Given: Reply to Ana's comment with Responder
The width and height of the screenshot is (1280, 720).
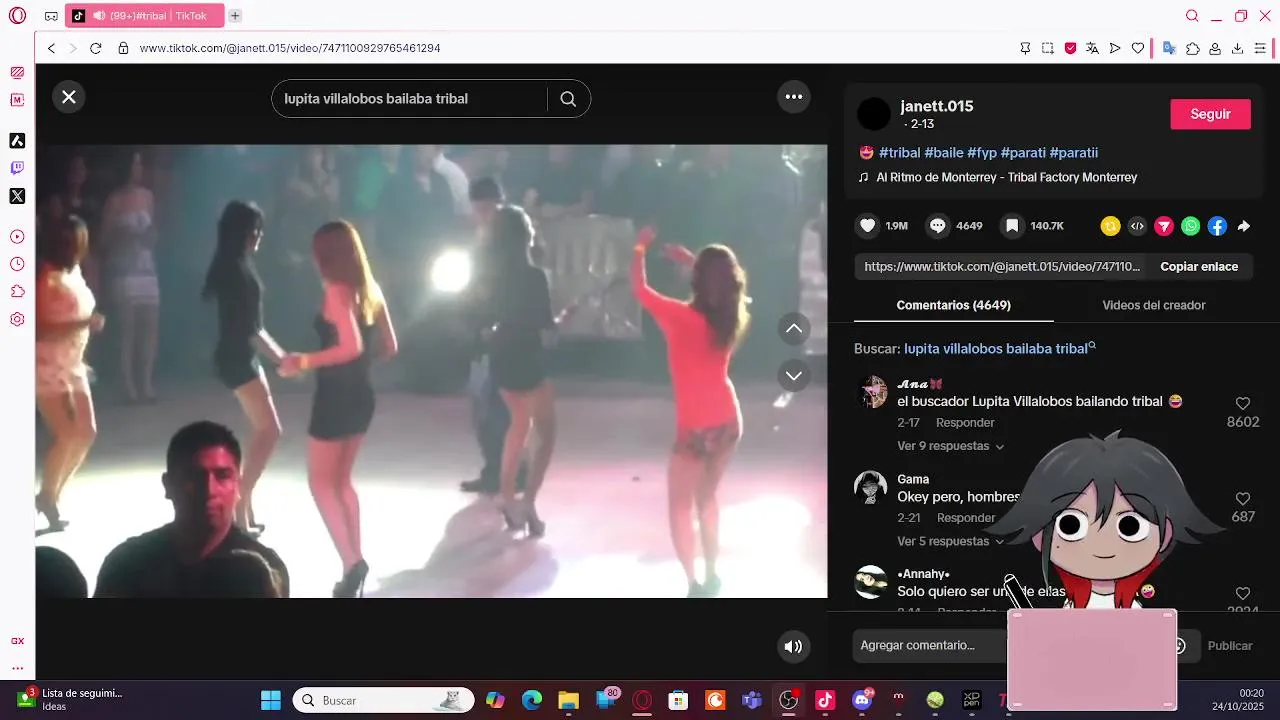Looking at the screenshot, I should pos(965,423).
